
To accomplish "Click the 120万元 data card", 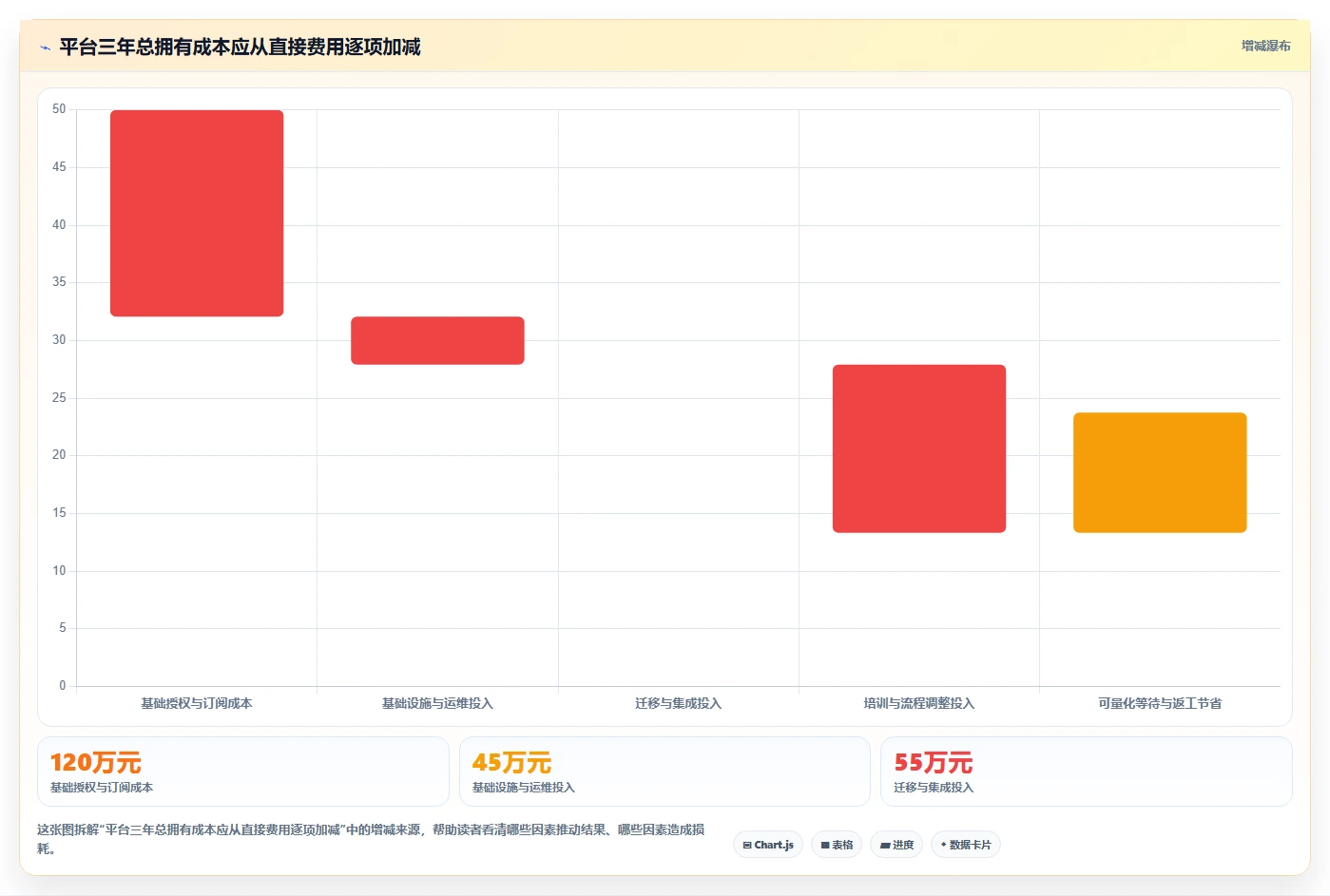I will (243, 772).
